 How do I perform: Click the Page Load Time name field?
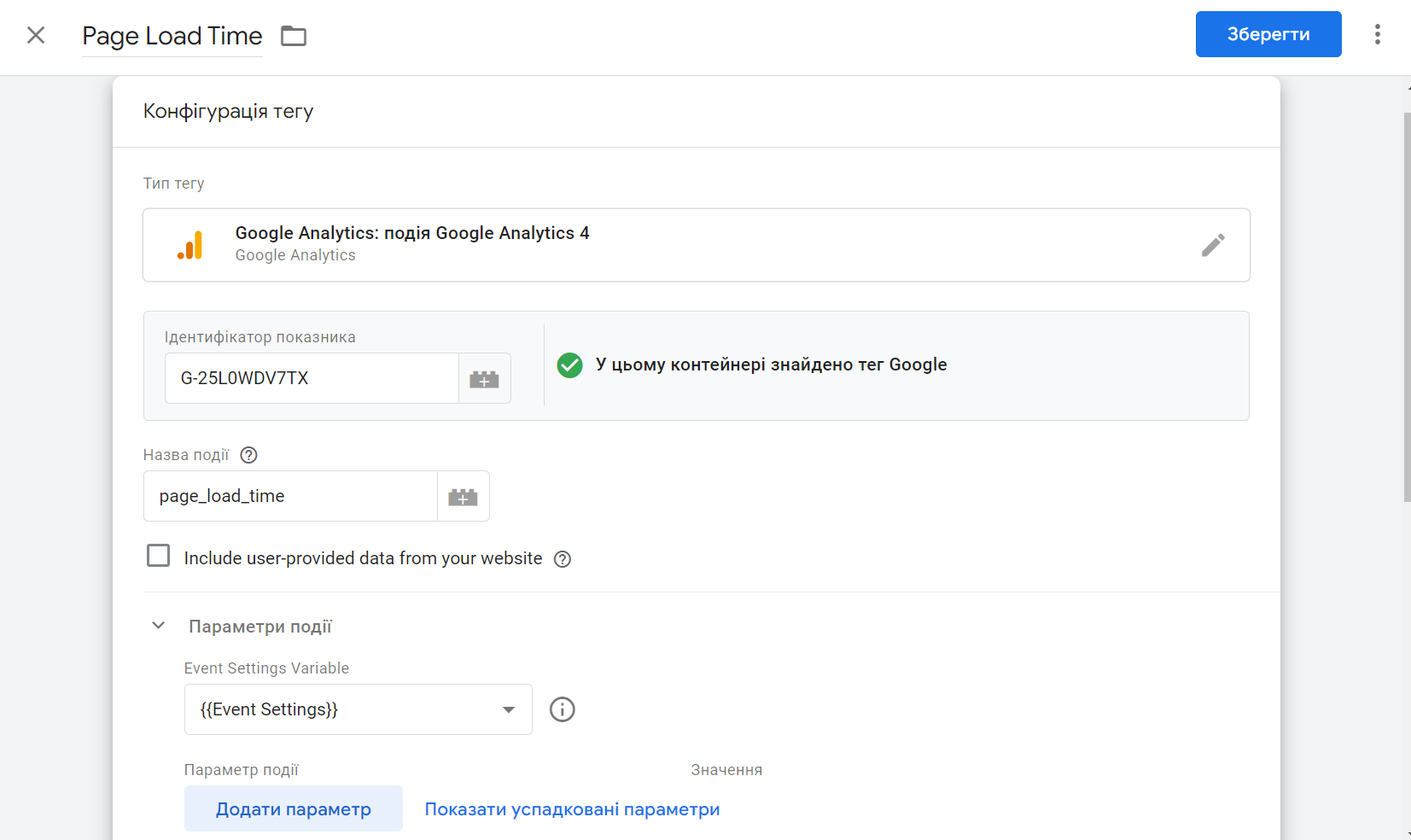point(171,36)
